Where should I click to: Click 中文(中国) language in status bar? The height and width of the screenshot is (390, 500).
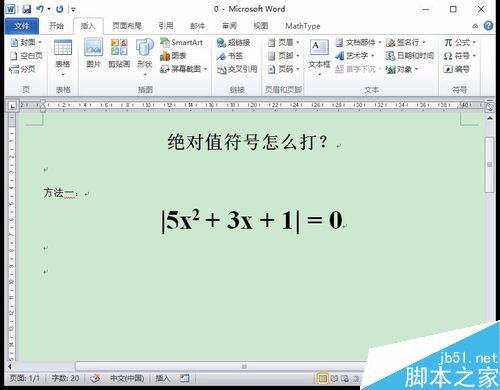pyautogui.click(x=127, y=378)
